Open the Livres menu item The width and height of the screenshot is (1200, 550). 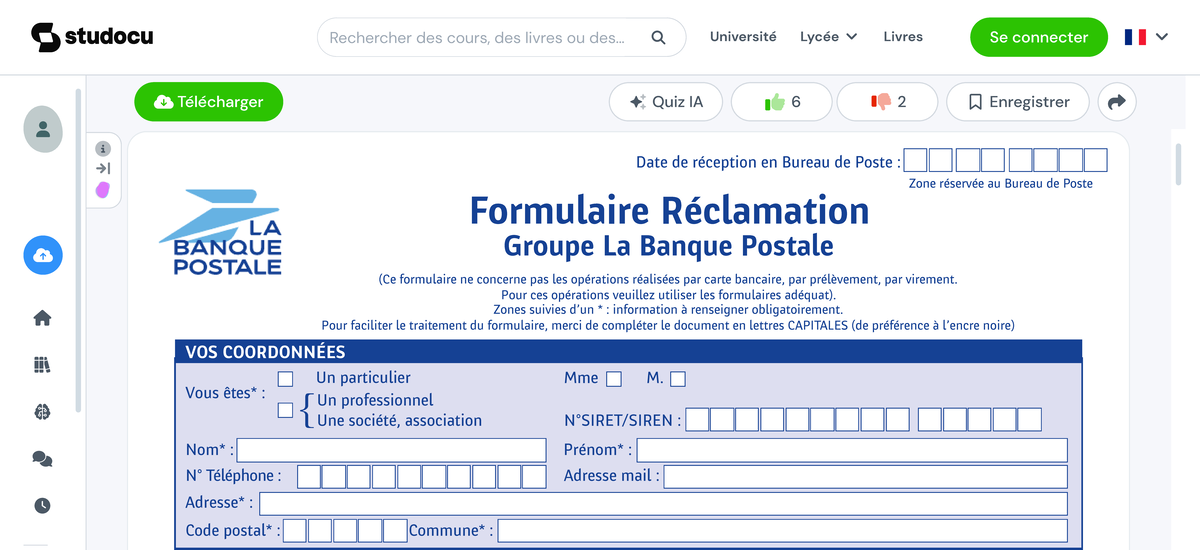click(903, 36)
